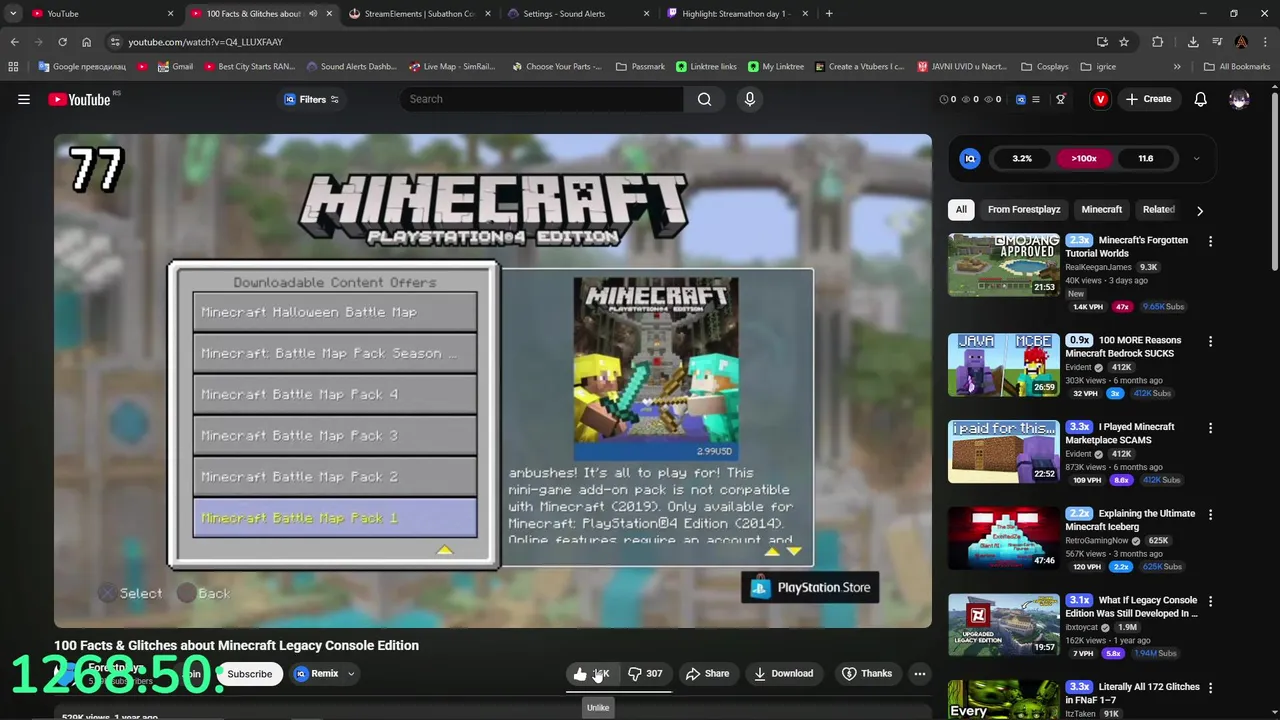Screen dimensions: 1280x720
Task: Open browser home page button
Action: pos(86,42)
